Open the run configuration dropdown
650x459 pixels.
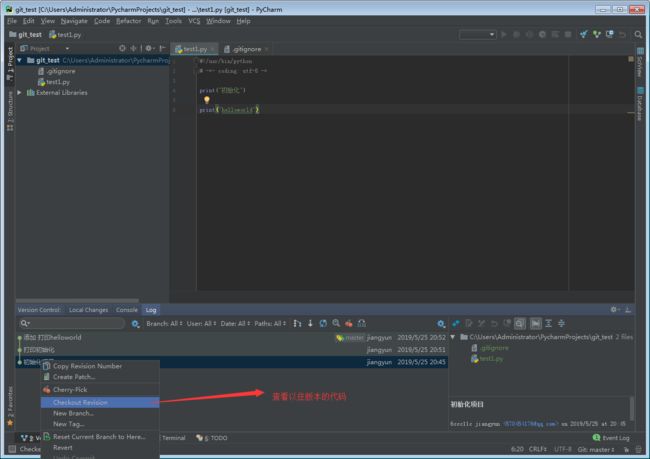[477, 34]
